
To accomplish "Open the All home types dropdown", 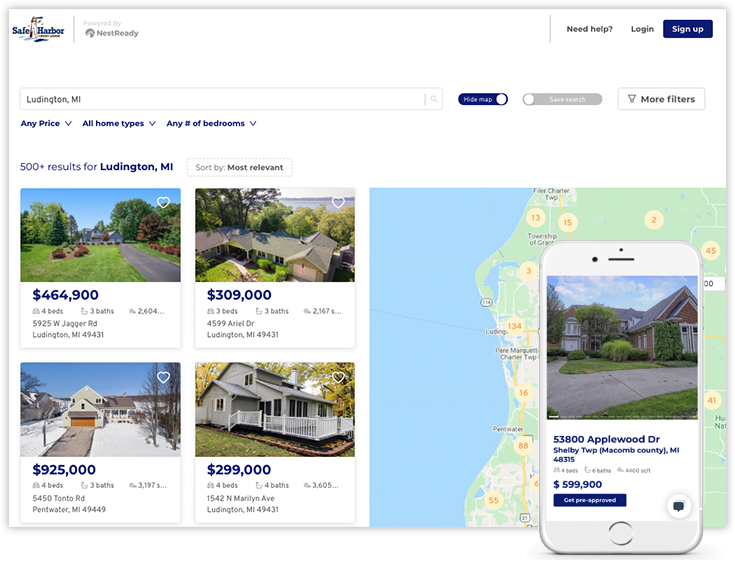I will point(119,123).
